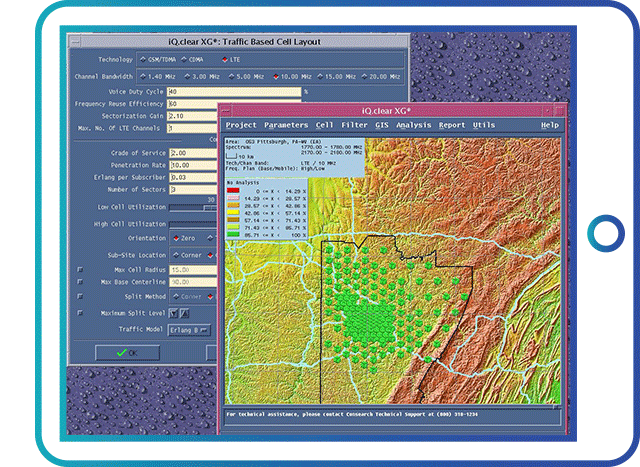Screen dimensions: 640x467
Task: Open window menu of Traffic Based Cell Layout
Action: [x=74, y=41]
